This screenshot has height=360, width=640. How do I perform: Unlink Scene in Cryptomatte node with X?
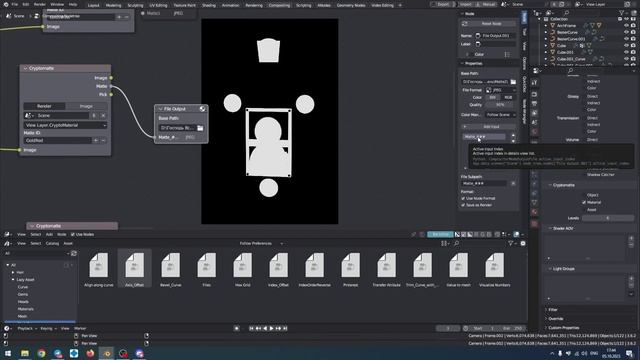pyautogui.click(x=103, y=116)
